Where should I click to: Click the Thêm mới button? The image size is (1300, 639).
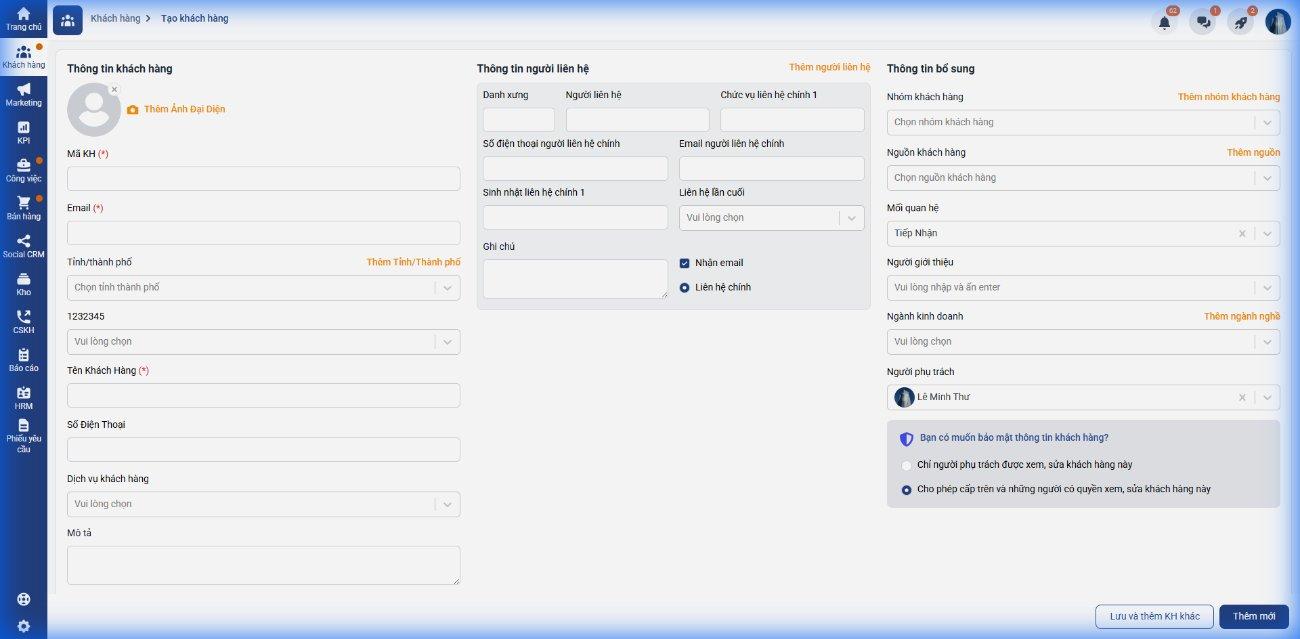tap(1253, 616)
